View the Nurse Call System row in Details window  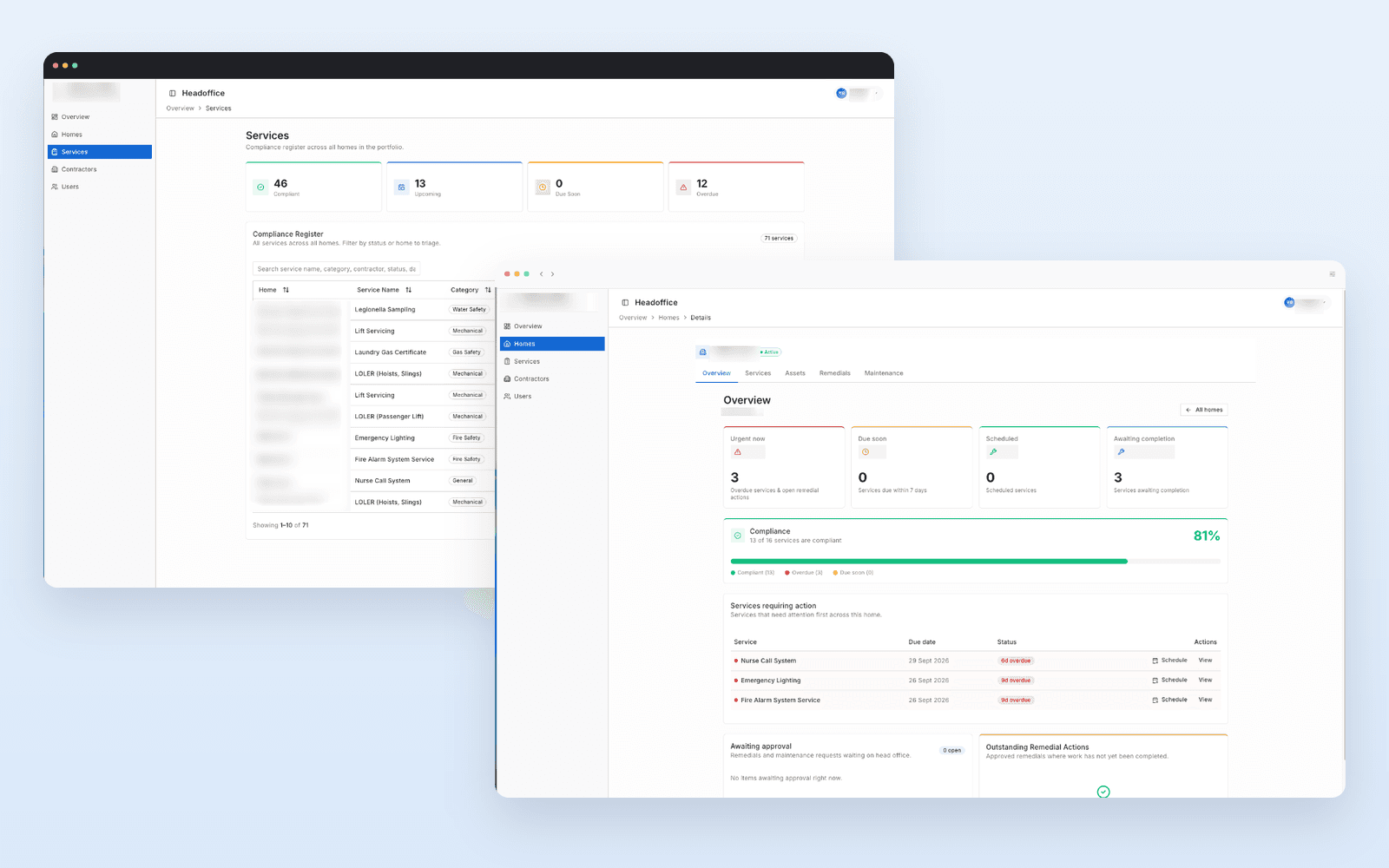click(1206, 661)
